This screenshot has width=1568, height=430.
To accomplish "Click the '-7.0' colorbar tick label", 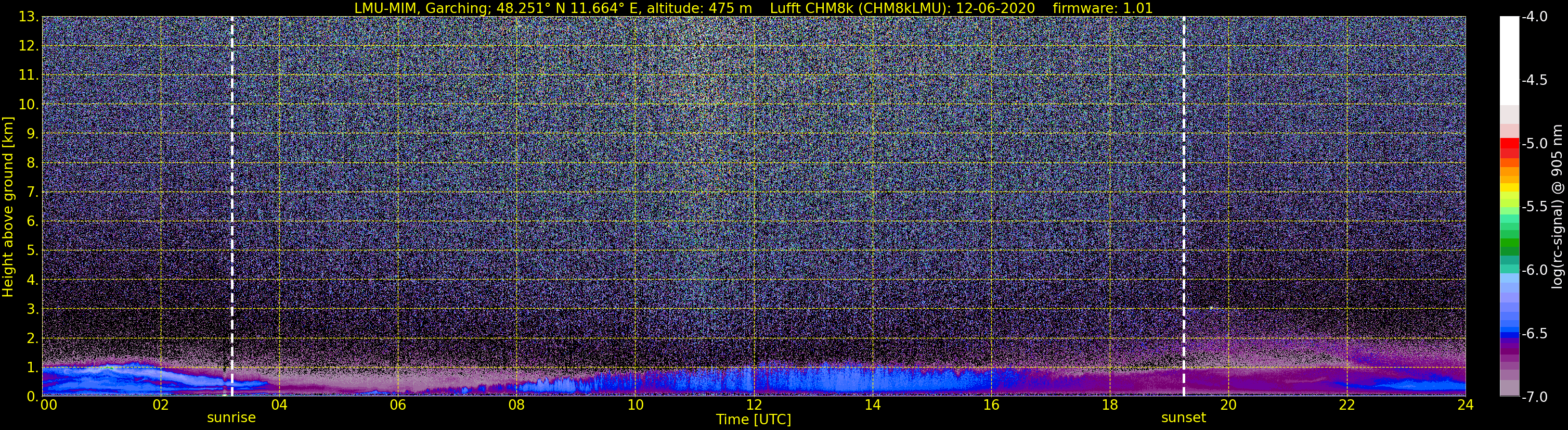I will [1535, 397].
